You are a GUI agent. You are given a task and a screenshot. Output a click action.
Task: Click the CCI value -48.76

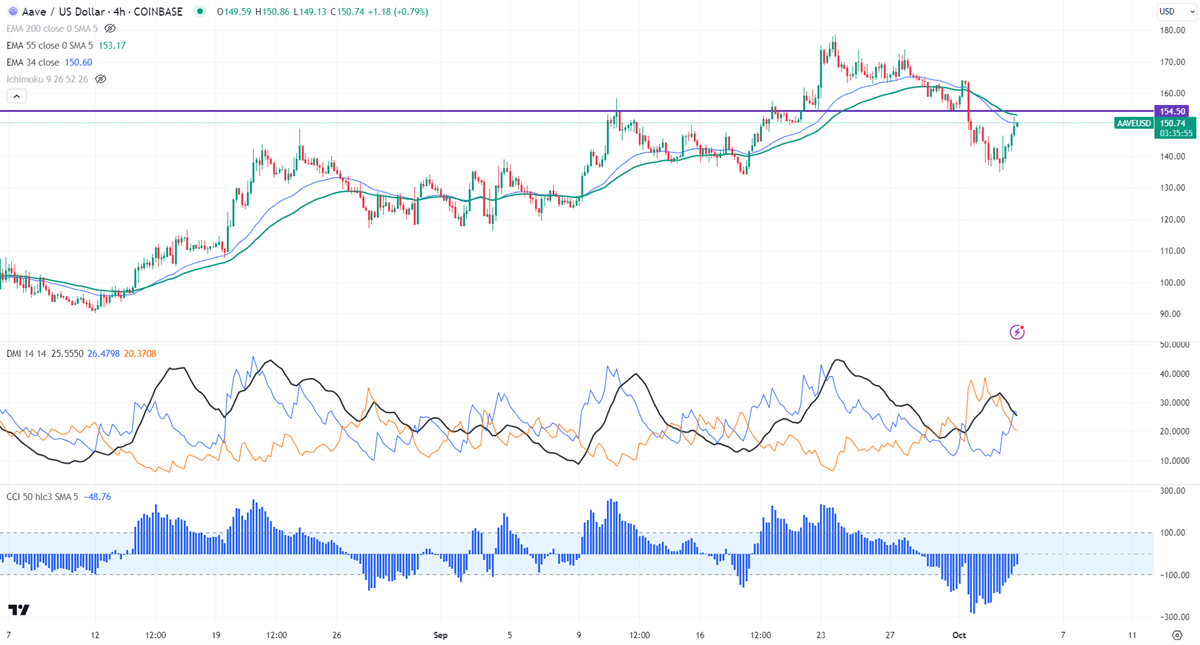pyautogui.click(x=99, y=496)
